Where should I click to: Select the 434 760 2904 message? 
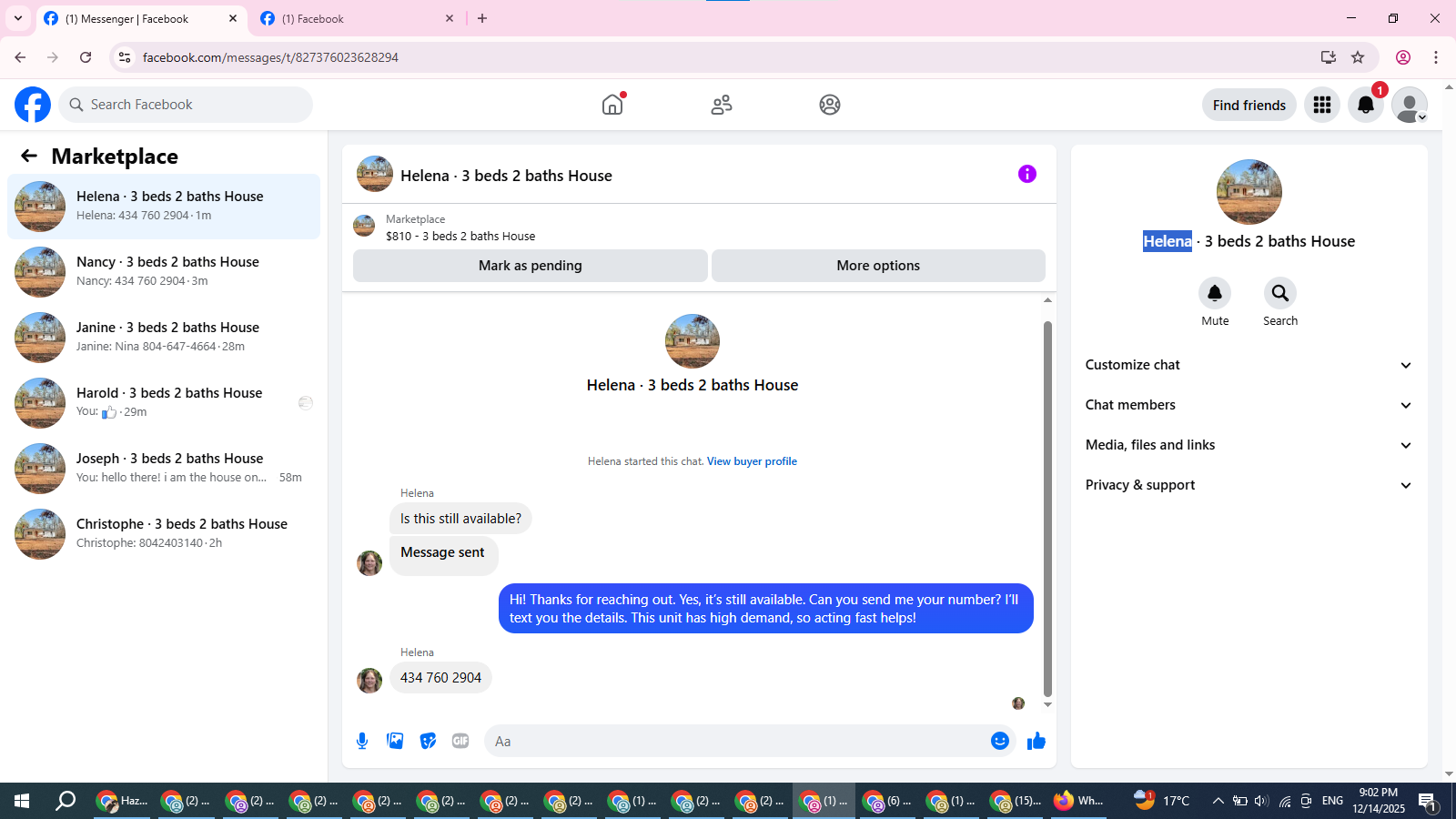440,678
